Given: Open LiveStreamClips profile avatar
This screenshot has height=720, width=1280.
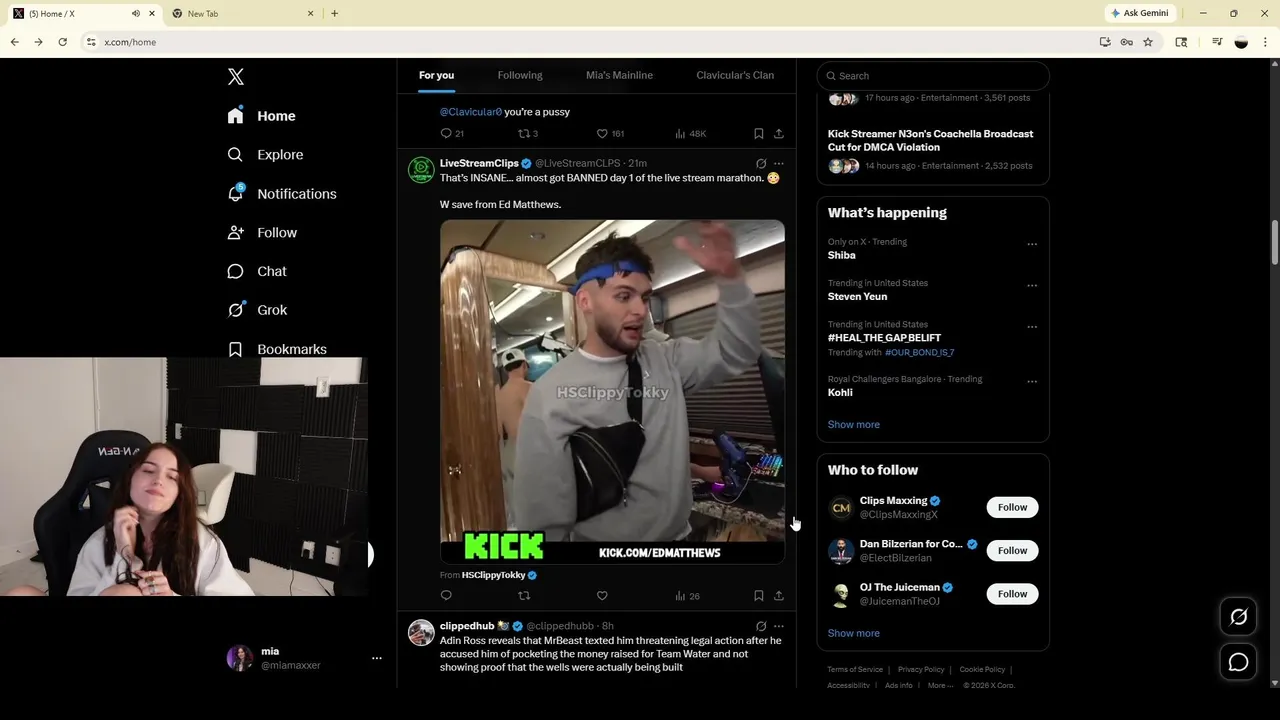Looking at the screenshot, I should (421, 169).
